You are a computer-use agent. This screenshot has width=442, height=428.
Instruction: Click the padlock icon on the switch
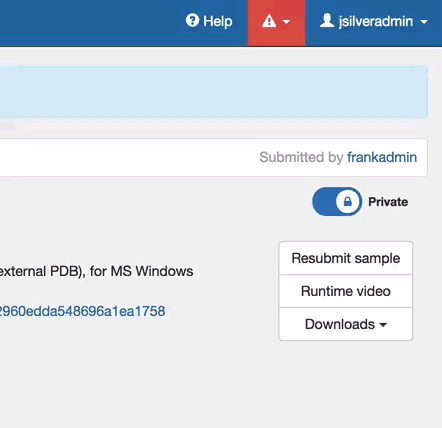[348, 202]
